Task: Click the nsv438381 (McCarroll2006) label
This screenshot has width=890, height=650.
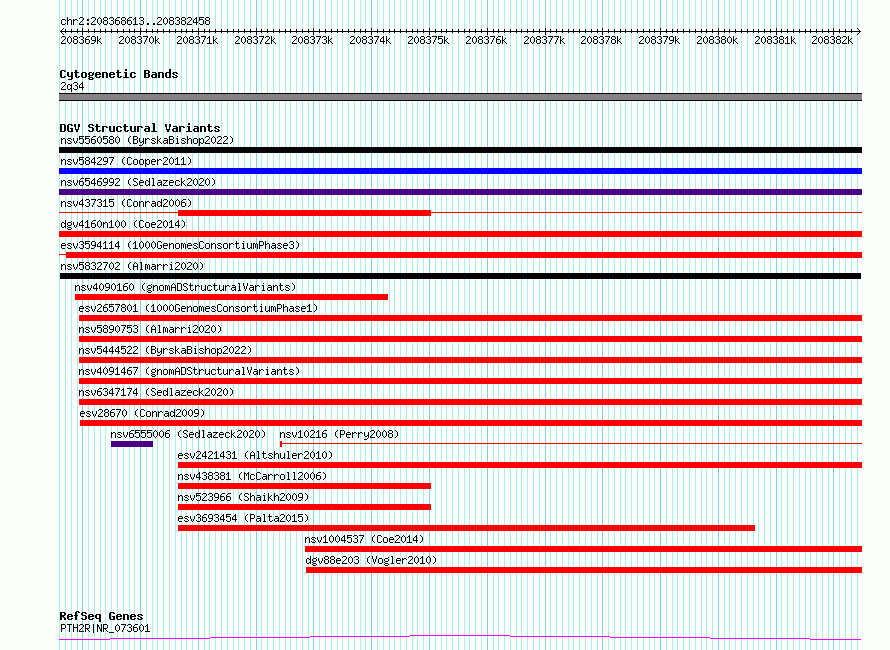Action: click(x=252, y=476)
